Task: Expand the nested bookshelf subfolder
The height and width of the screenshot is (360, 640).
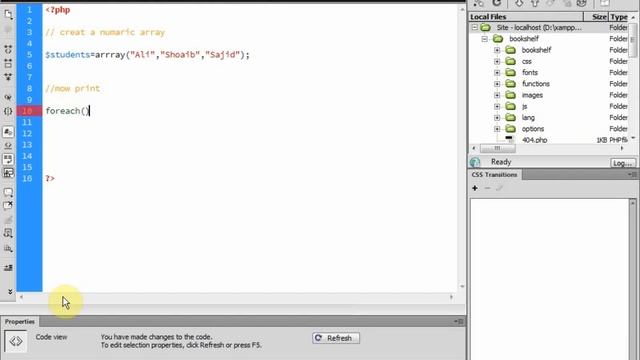Action: coord(497,50)
